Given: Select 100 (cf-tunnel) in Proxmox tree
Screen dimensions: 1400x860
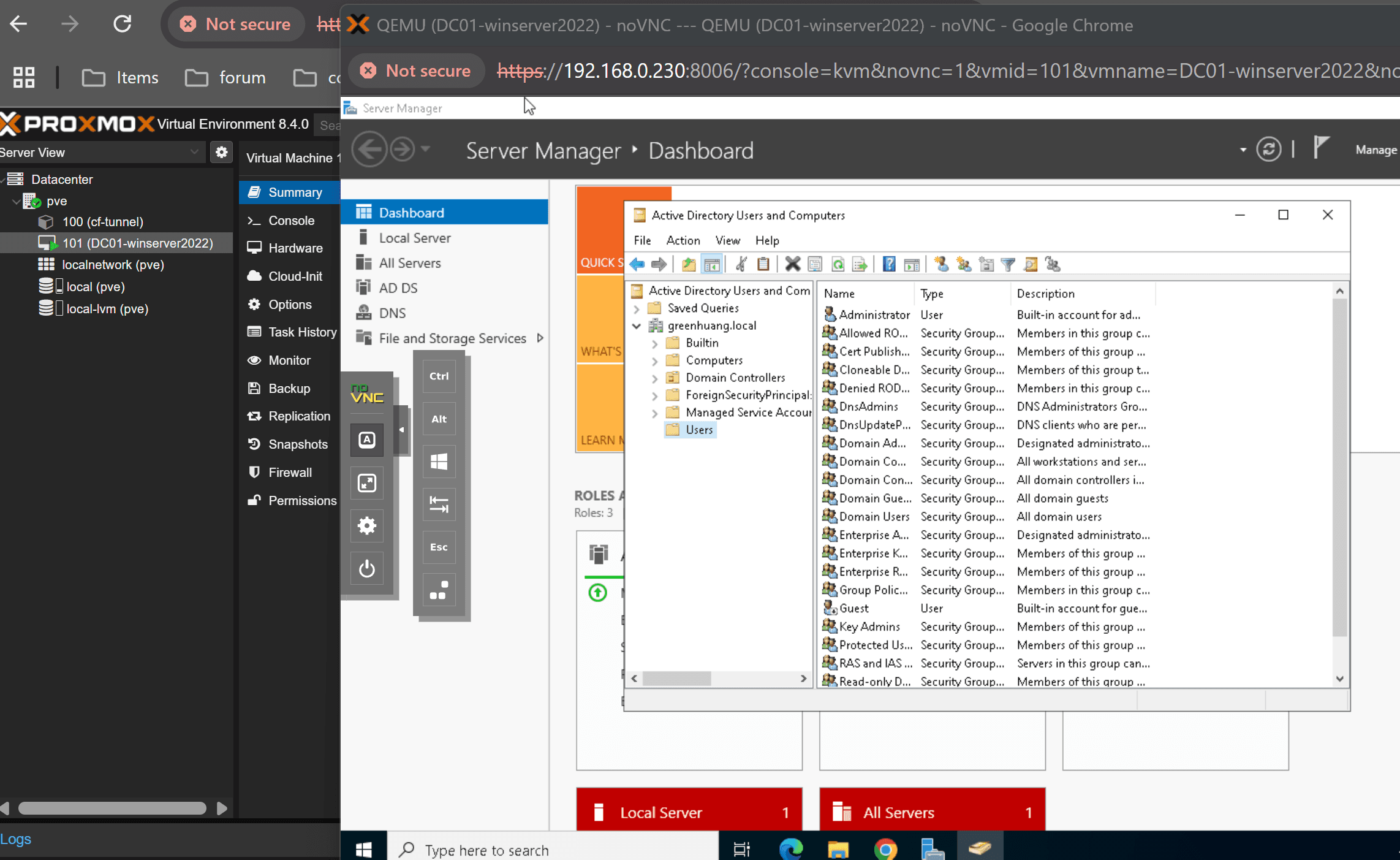Looking at the screenshot, I should [x=102, y=222].
